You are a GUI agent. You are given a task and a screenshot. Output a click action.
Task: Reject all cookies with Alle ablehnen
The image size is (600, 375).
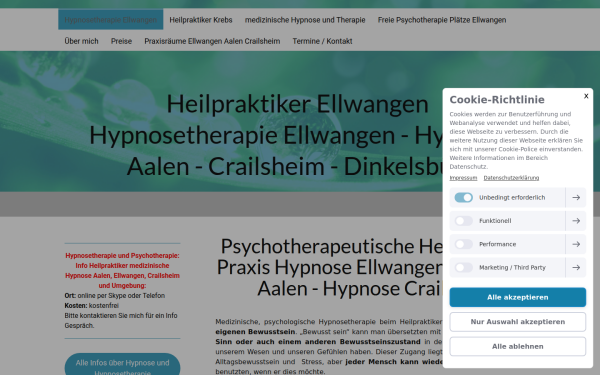tap(517, 346)
